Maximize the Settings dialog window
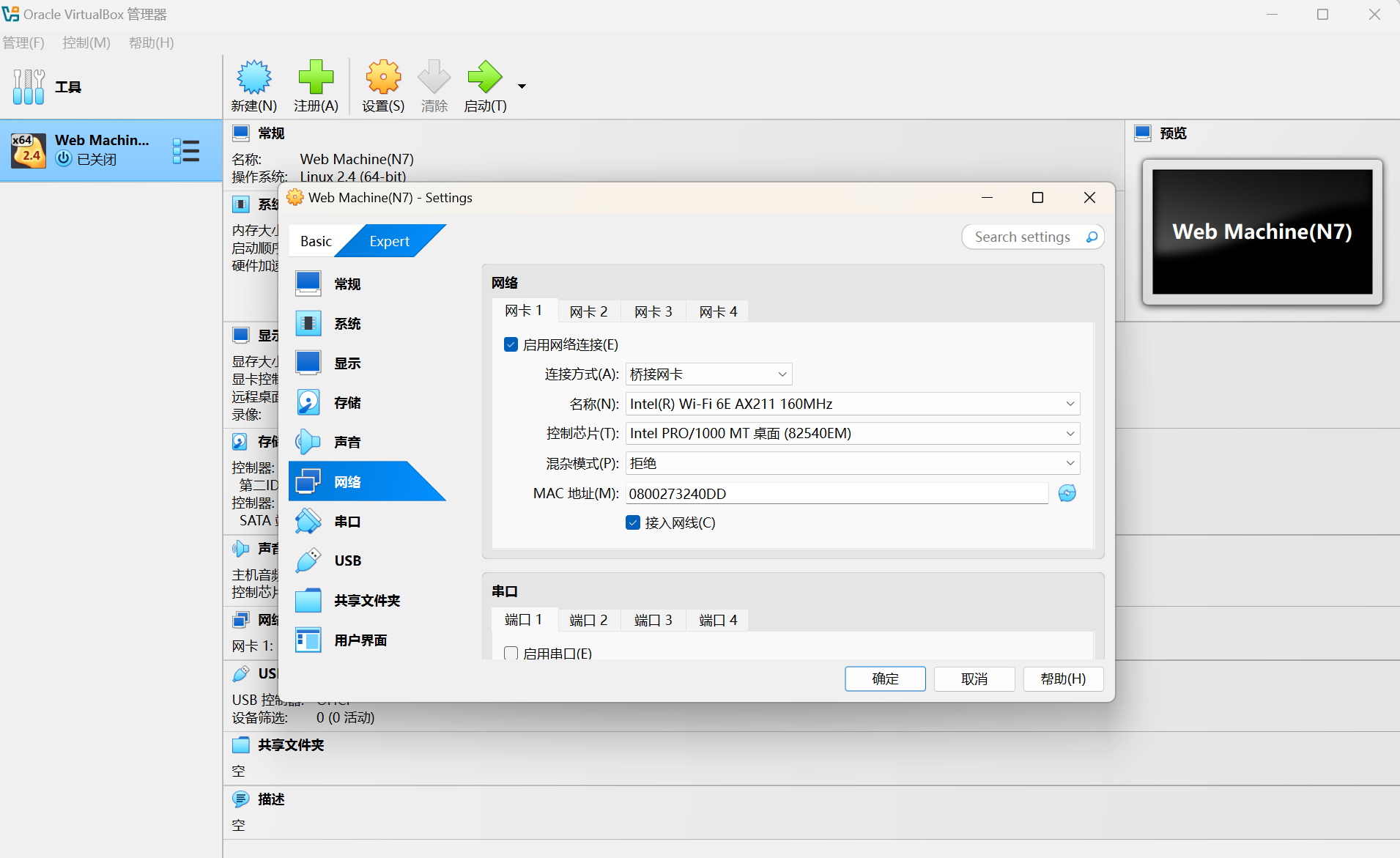 [1037, 198]
